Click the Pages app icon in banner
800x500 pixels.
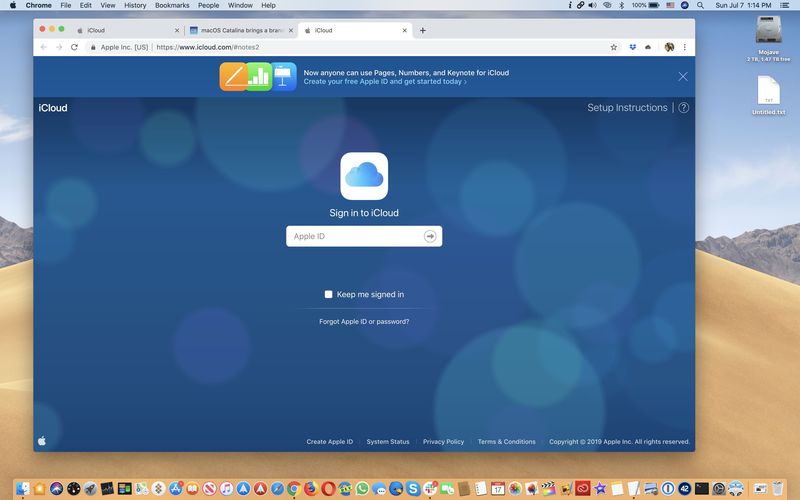234,77
